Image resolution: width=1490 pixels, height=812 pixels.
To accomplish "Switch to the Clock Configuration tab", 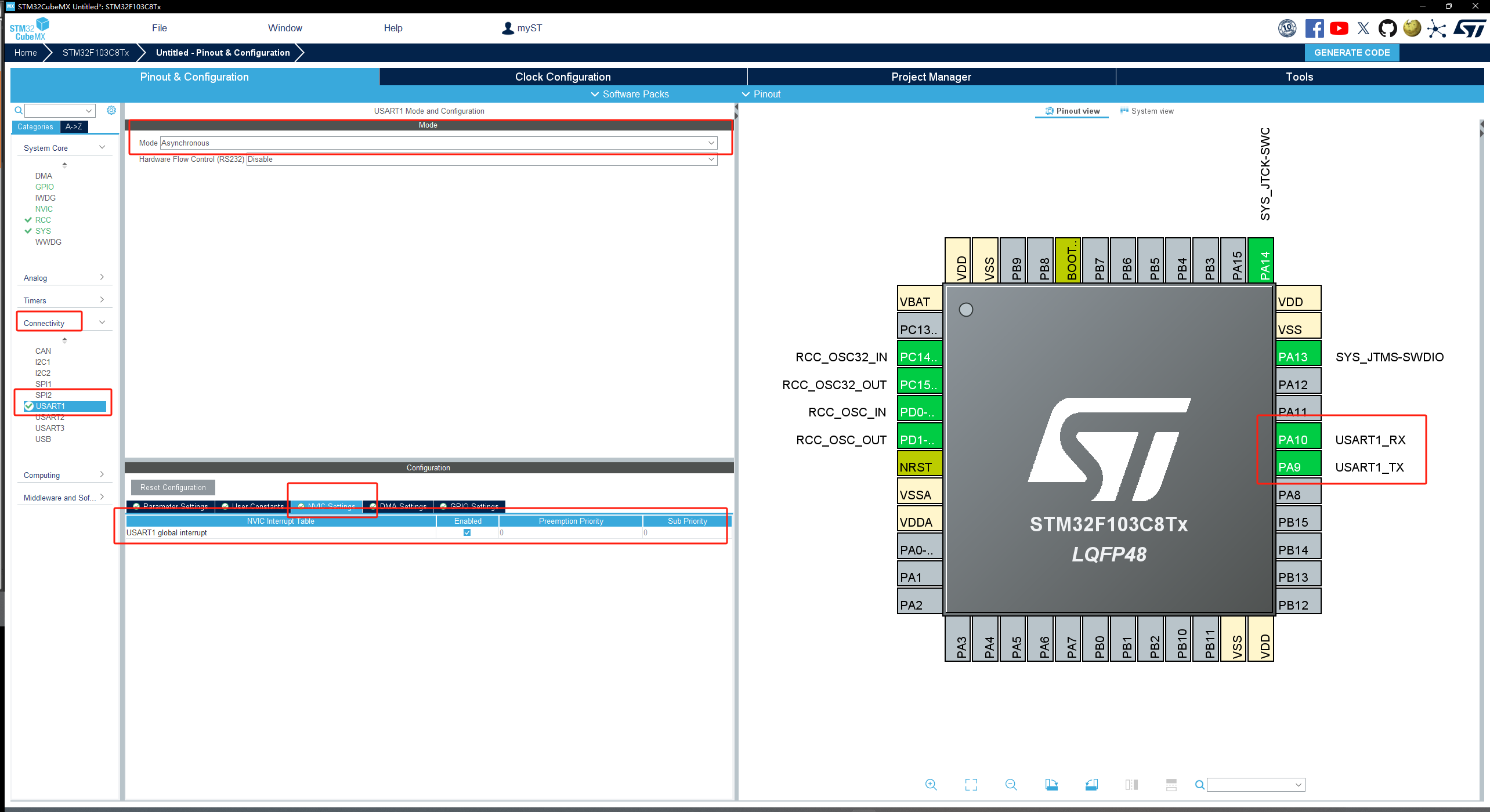I will pos(562,77).
